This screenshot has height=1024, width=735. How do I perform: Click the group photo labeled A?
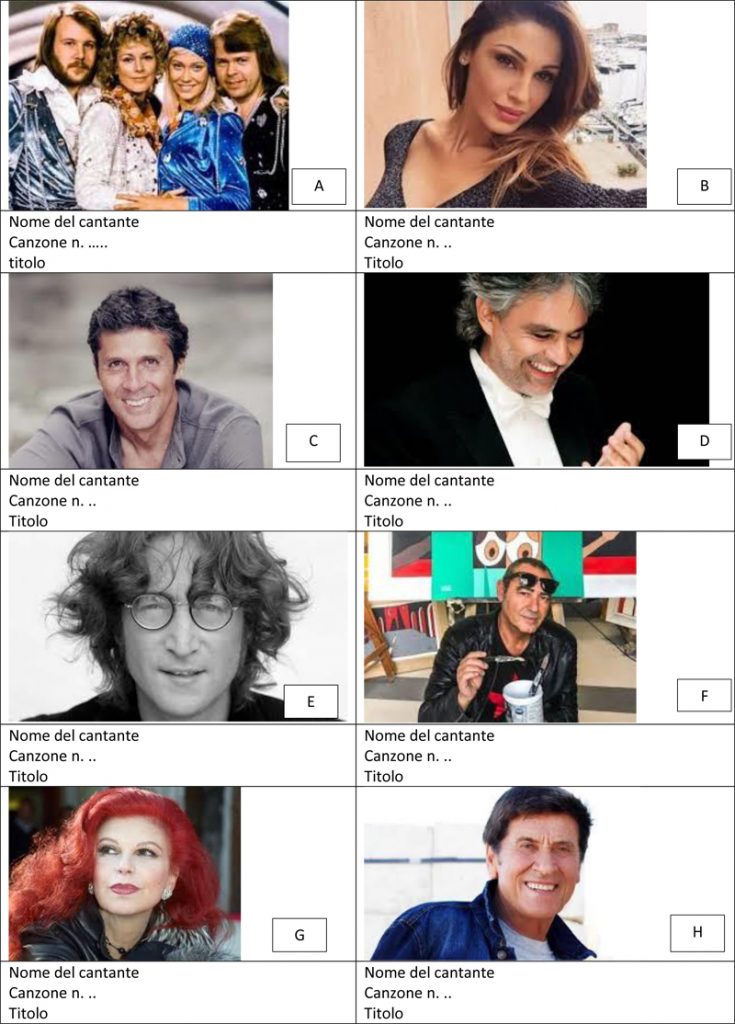(148, 105)
